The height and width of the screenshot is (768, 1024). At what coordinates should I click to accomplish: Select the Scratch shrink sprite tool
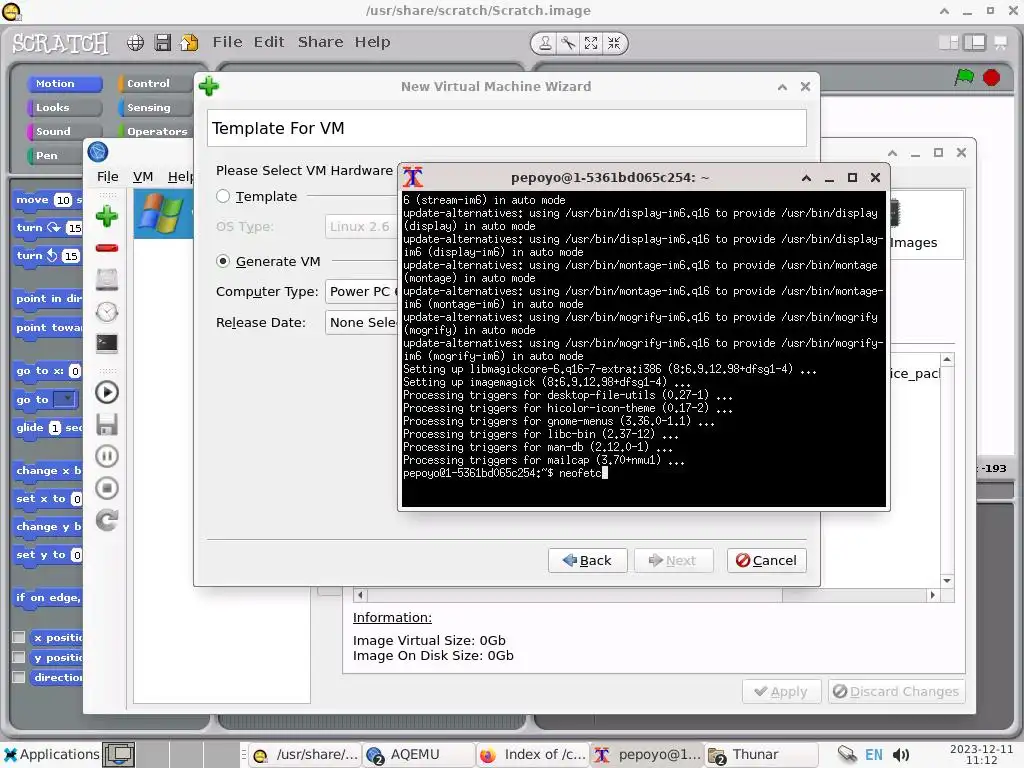(614, 43)
